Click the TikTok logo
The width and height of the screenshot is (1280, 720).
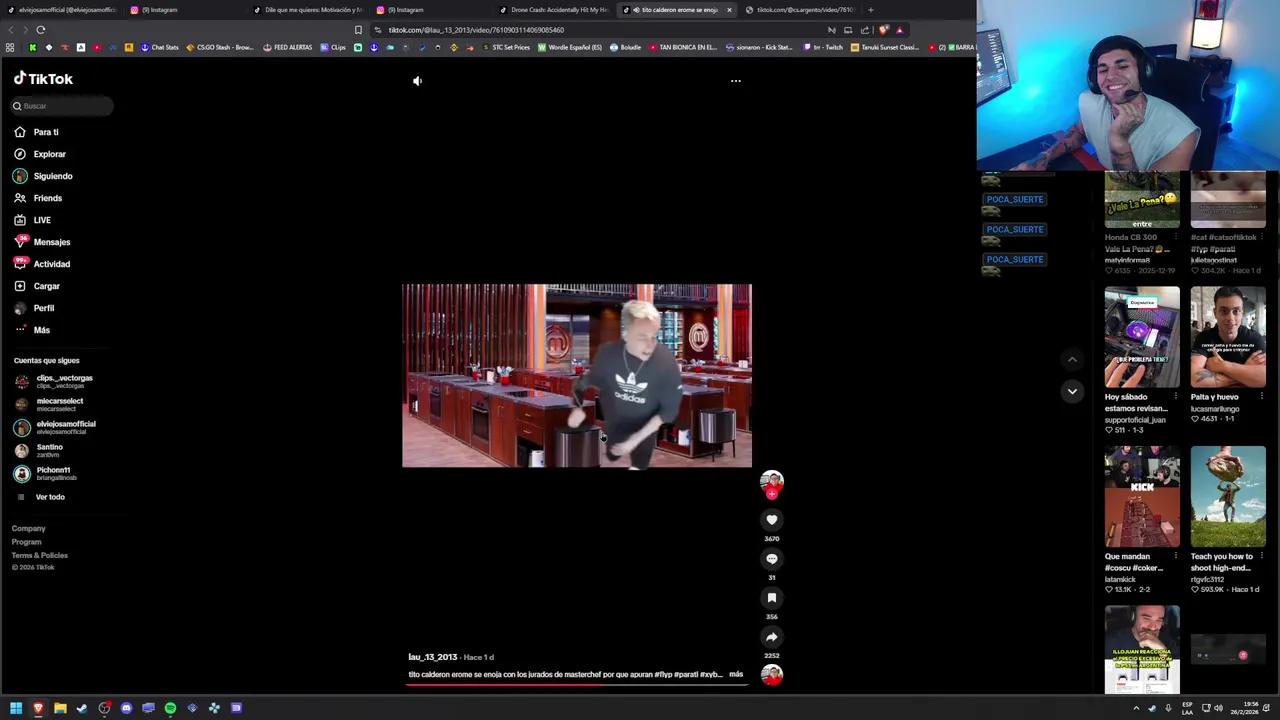click(43, 78)
